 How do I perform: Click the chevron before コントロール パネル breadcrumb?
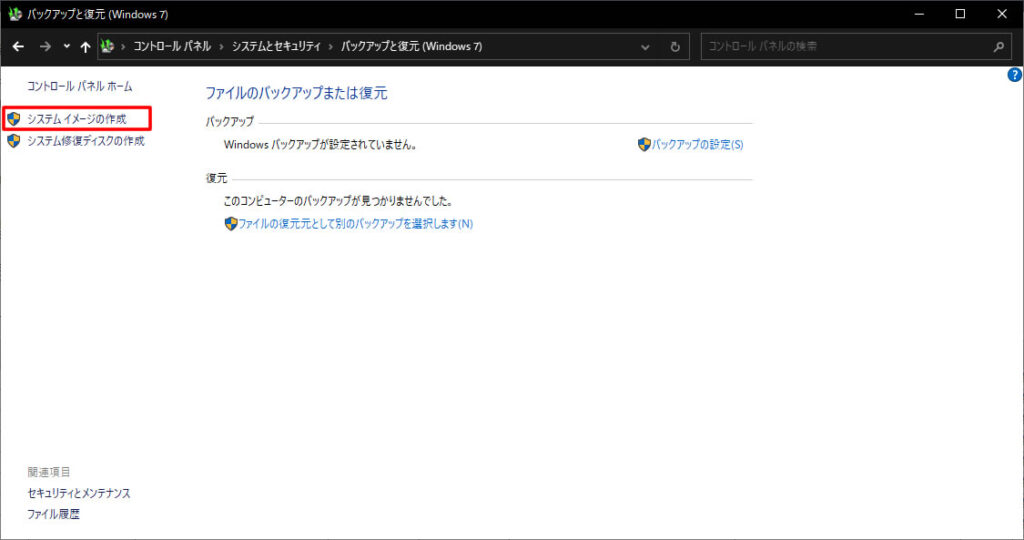click(x=123, y=46)
